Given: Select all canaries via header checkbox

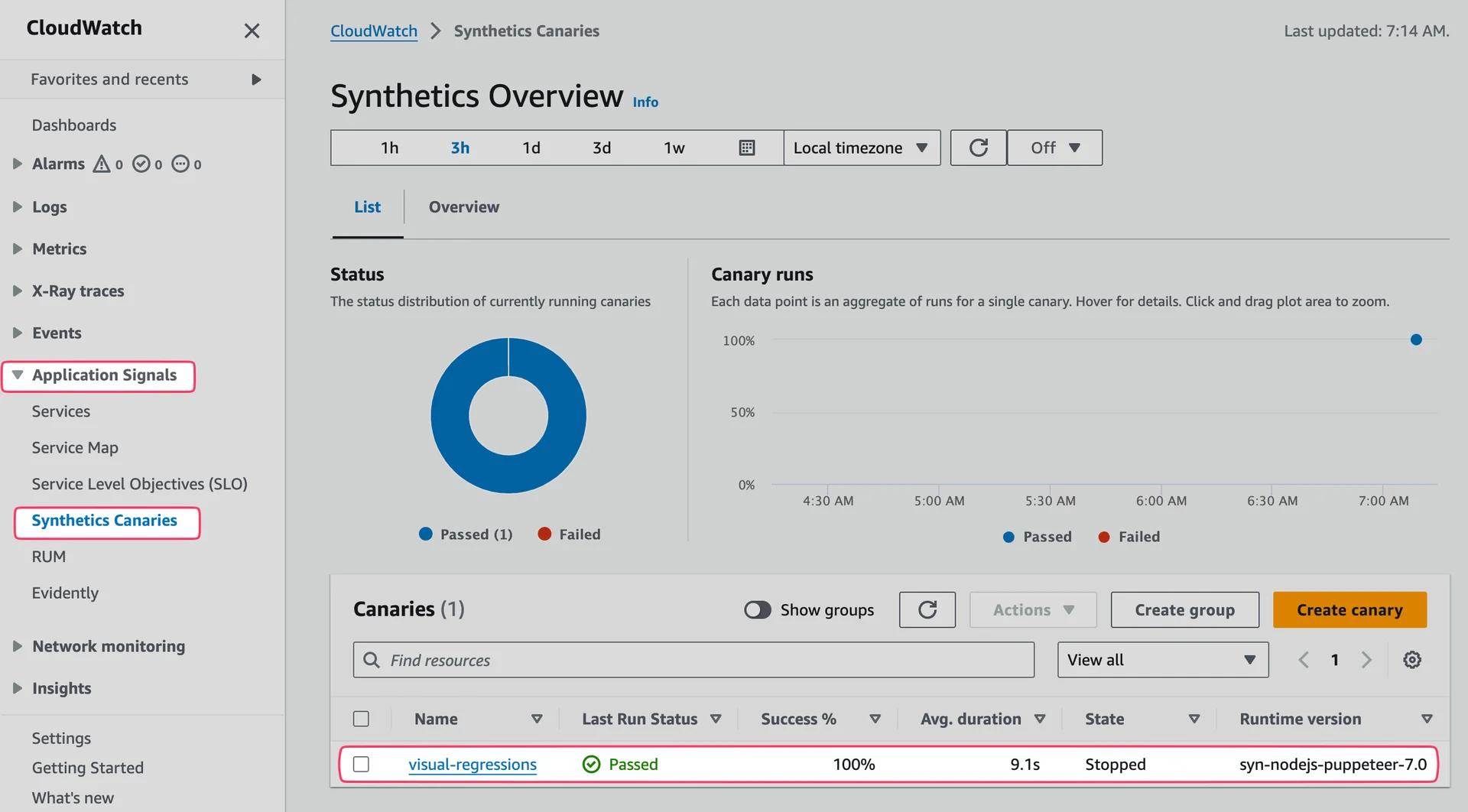Looking at the screenshot, I should (361, 718).
